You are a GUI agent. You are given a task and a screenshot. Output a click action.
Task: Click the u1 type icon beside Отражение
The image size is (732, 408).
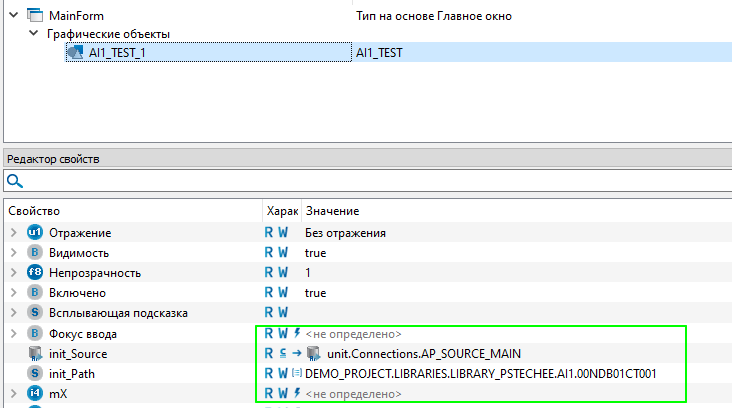coord(34,233)
